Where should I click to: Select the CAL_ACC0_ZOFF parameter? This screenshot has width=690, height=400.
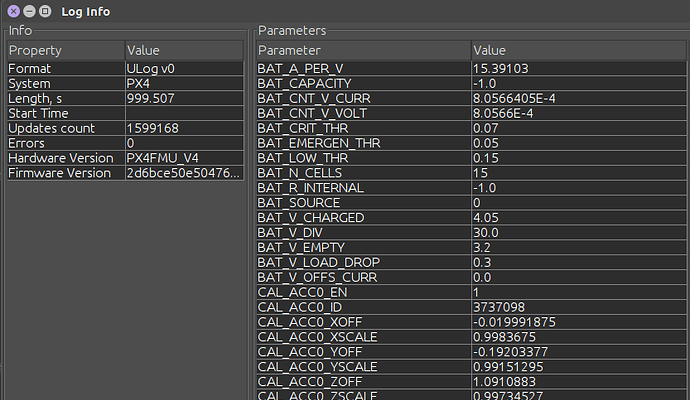pyautogui.click(x=363, y=383)
